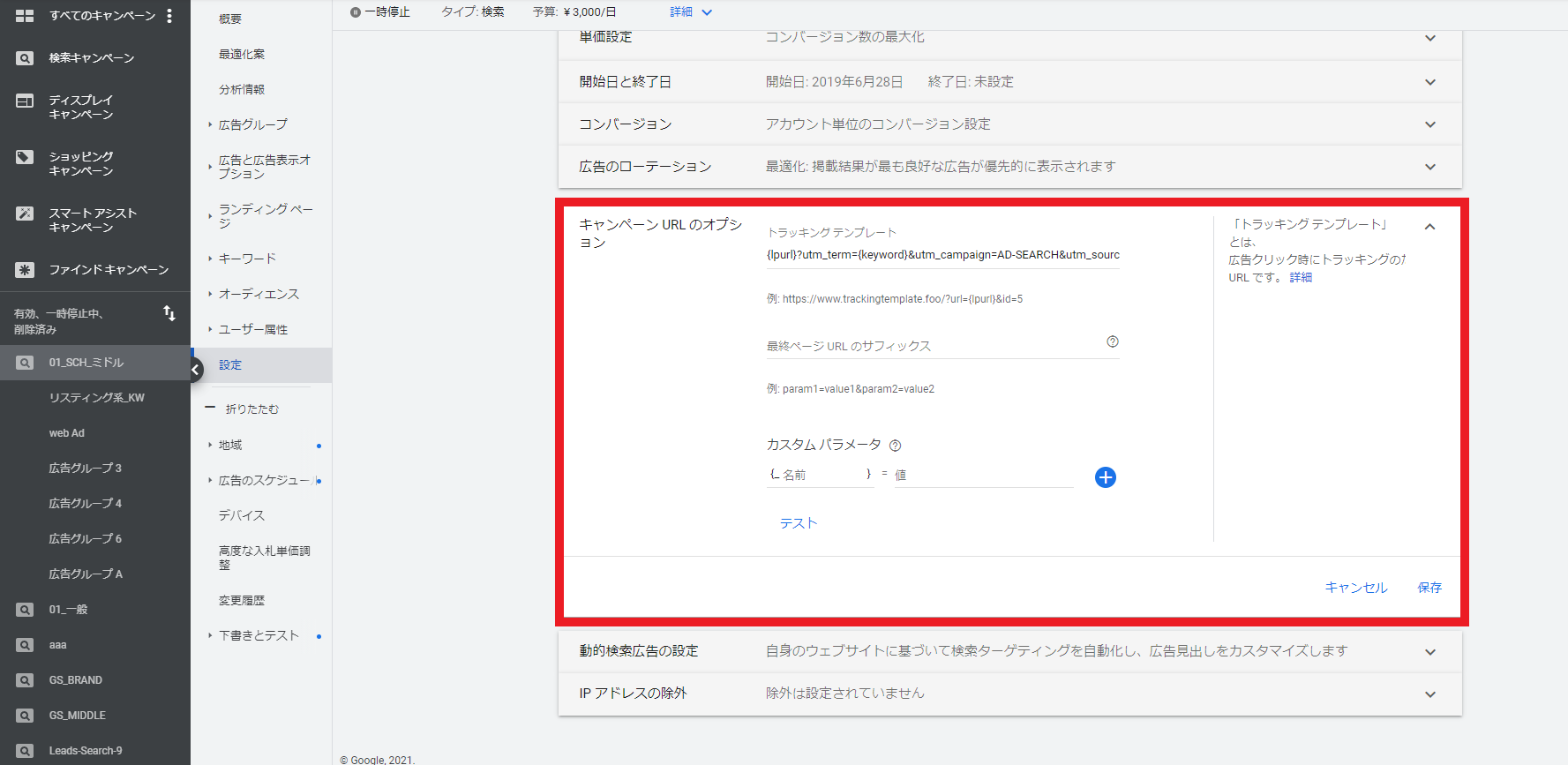
Task: Expand the 広告のローテーション row
Action: coord(1430,167)
